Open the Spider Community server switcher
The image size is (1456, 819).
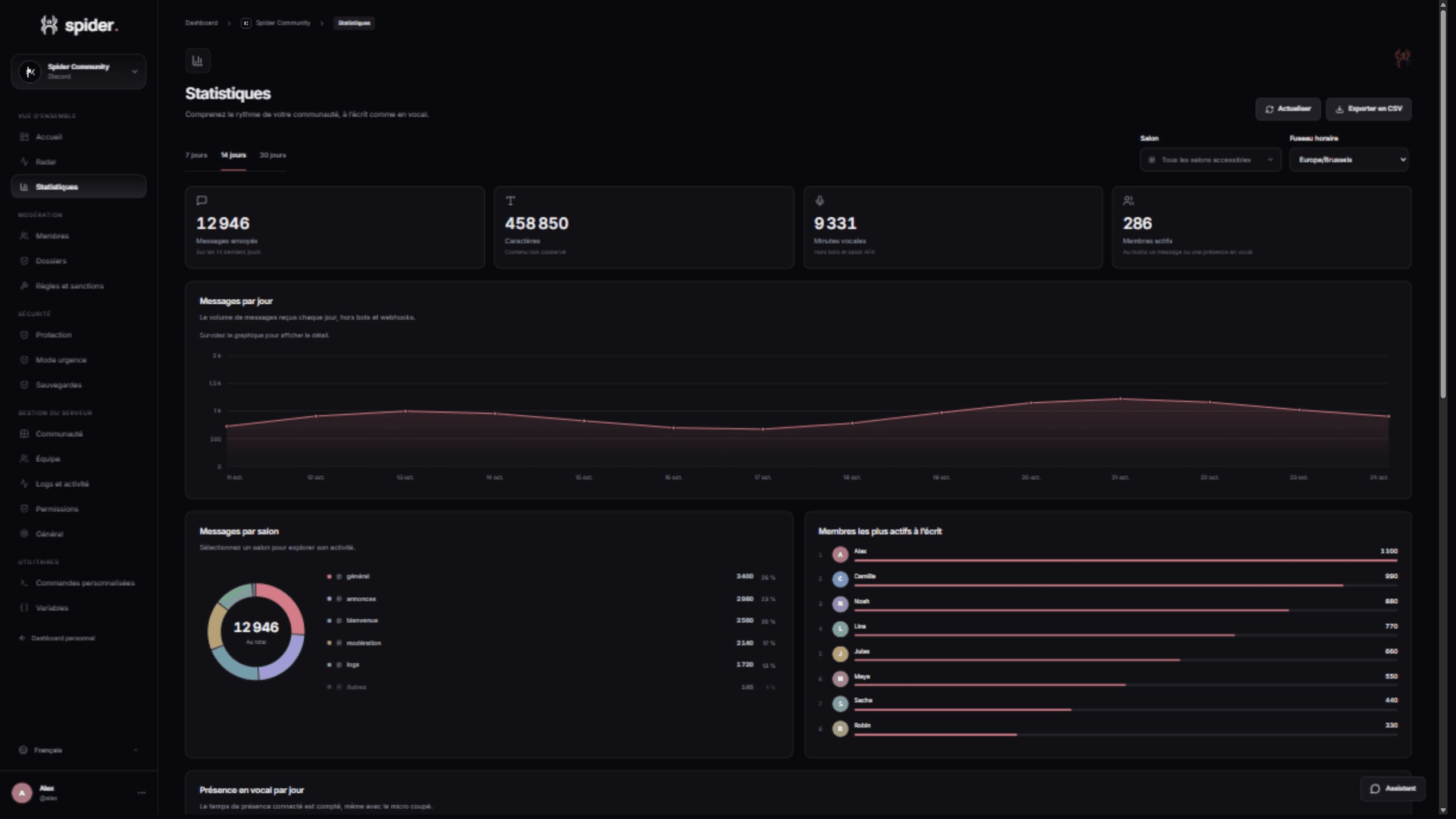tap(78, 71)
